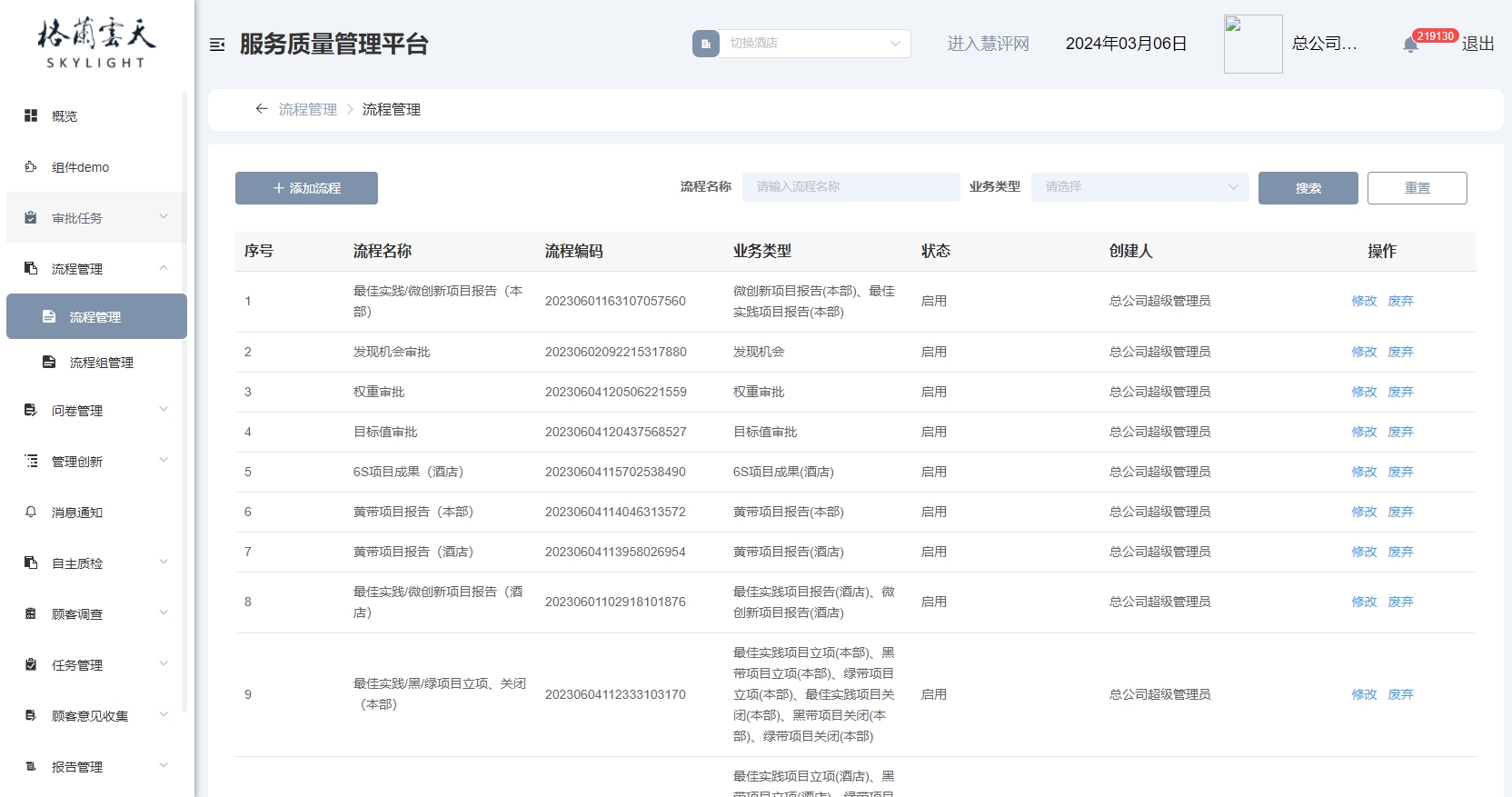The height and width of the screenshot is (797, 1512).
Task: Expand 自主质检 menu chevron
Action: [164, 562]
